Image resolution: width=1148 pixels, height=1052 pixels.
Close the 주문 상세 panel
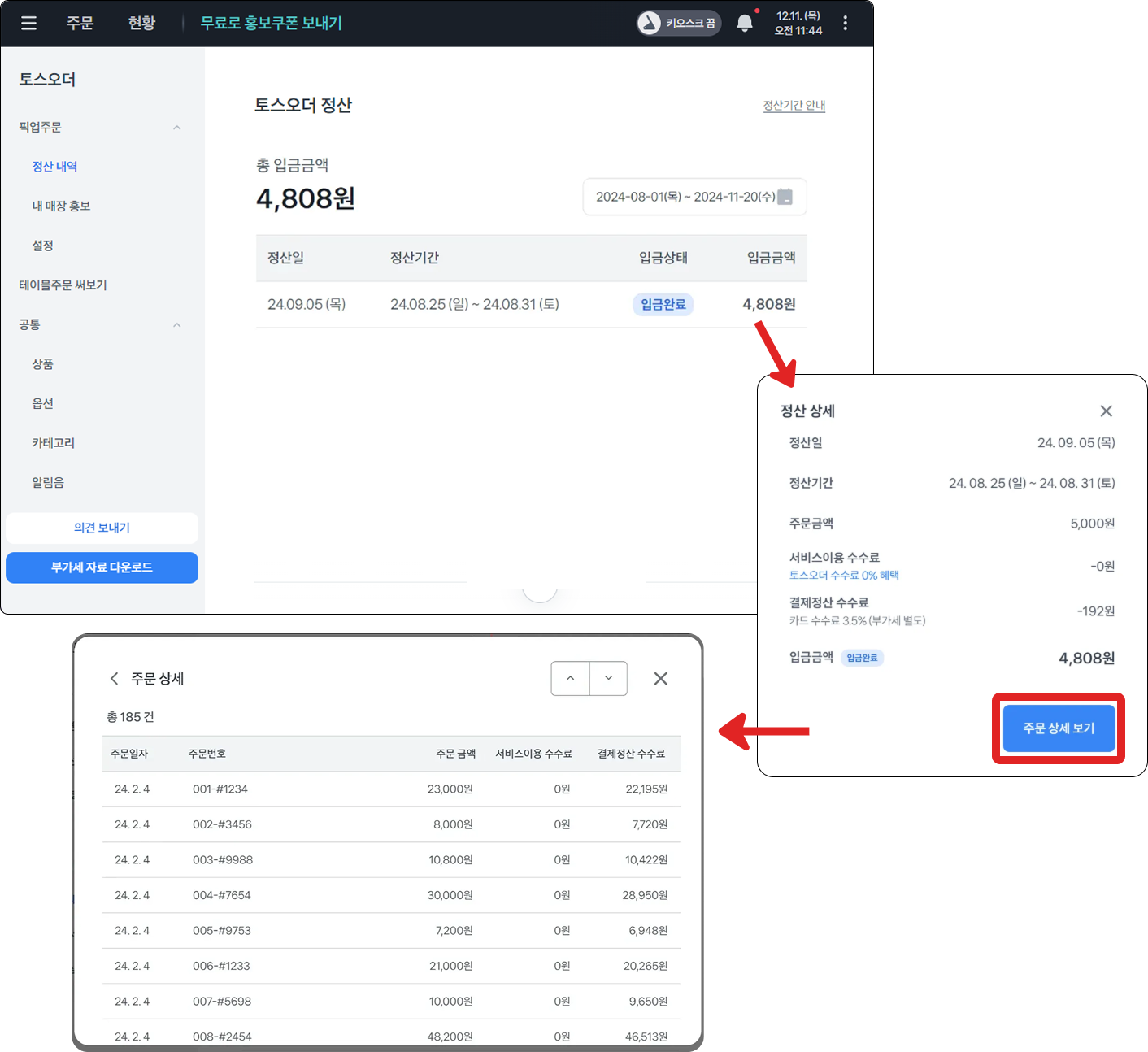click(661, 679)
